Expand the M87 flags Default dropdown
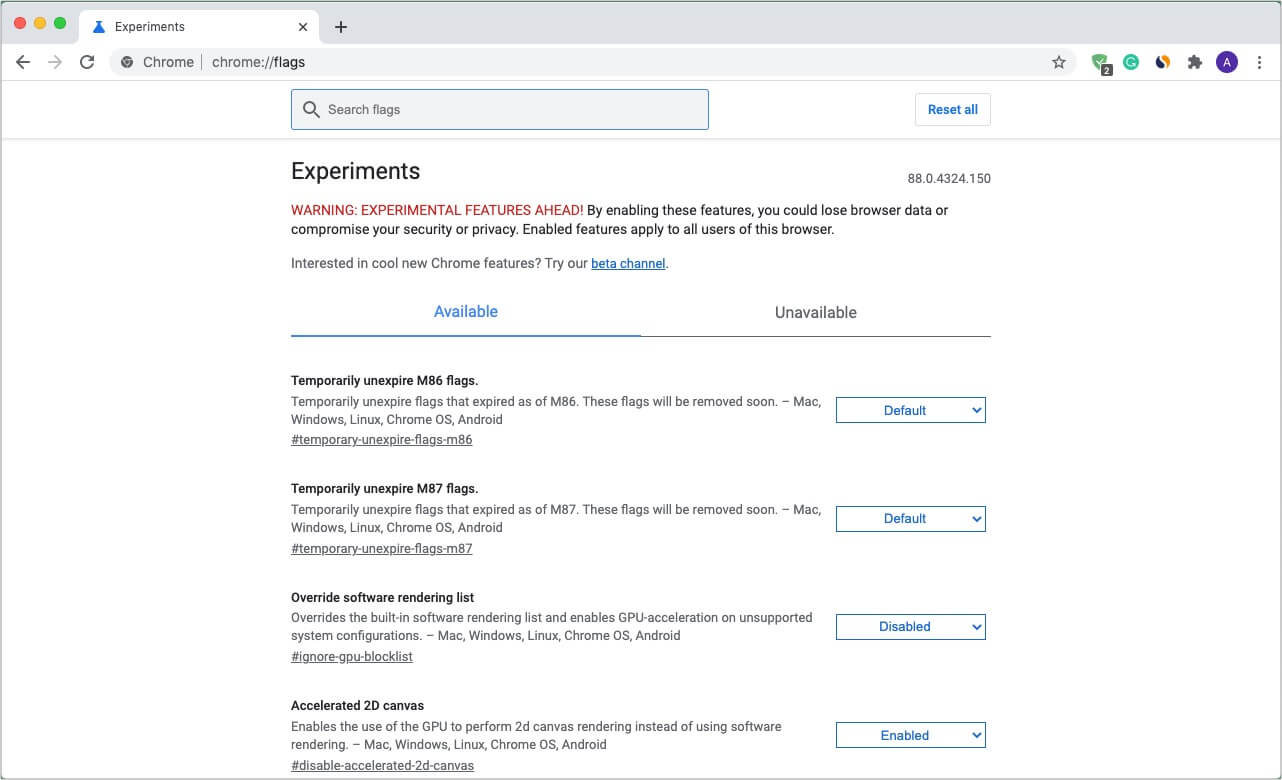The width and height of the screenshot is (1282, 780). click(x=911, y=518)
